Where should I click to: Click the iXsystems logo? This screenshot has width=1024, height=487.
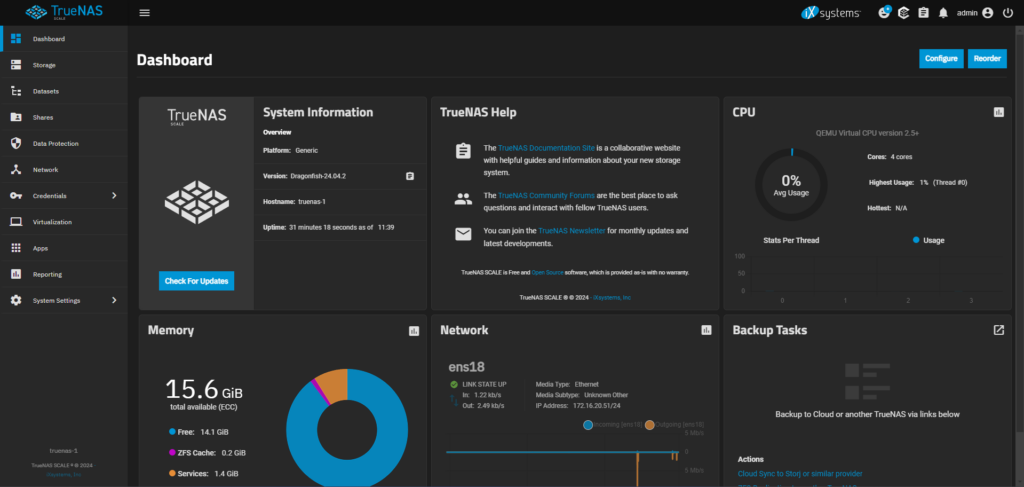tap(831, 12)
